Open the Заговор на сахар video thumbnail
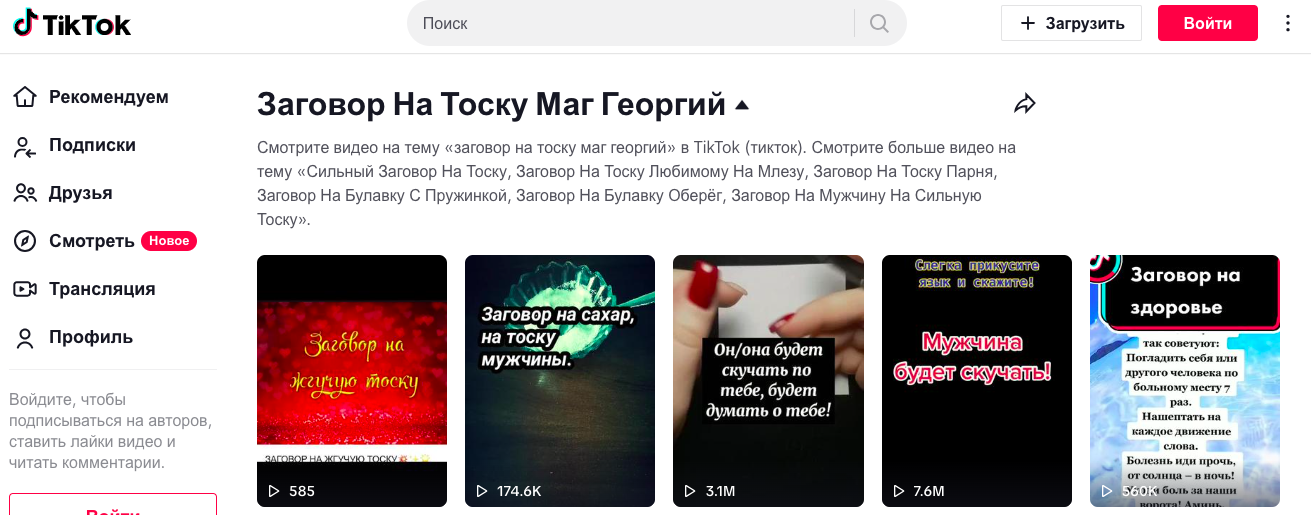Image resolution: width=1311 pixels, height=515 pixels. [x=560, y=381]
